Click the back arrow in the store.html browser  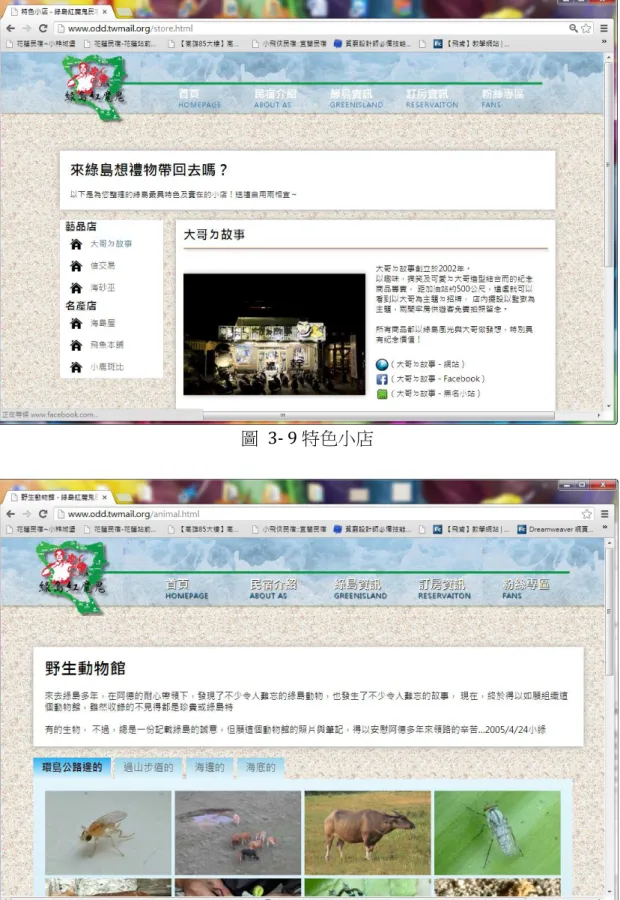point(10,28)
